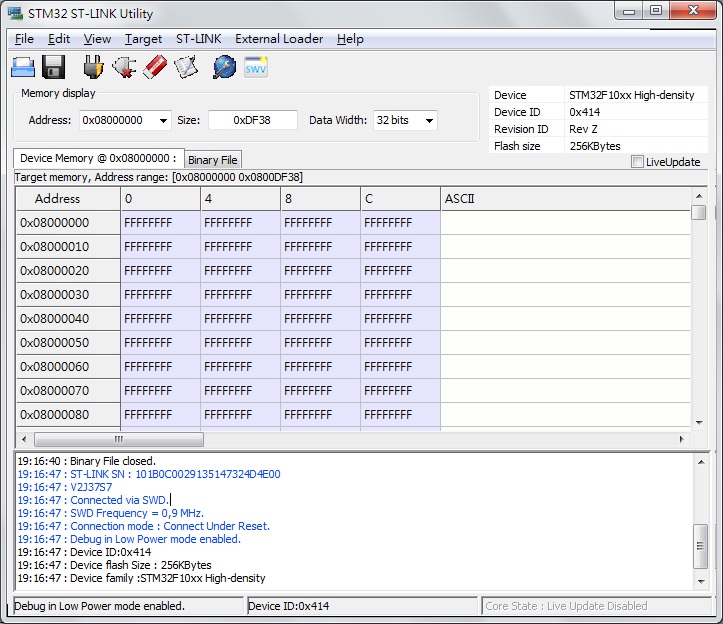Click the horizontal scrollbar thumb under memory grid
The width and height of the screenshot is (723, 624).
(x=119, y=439)
